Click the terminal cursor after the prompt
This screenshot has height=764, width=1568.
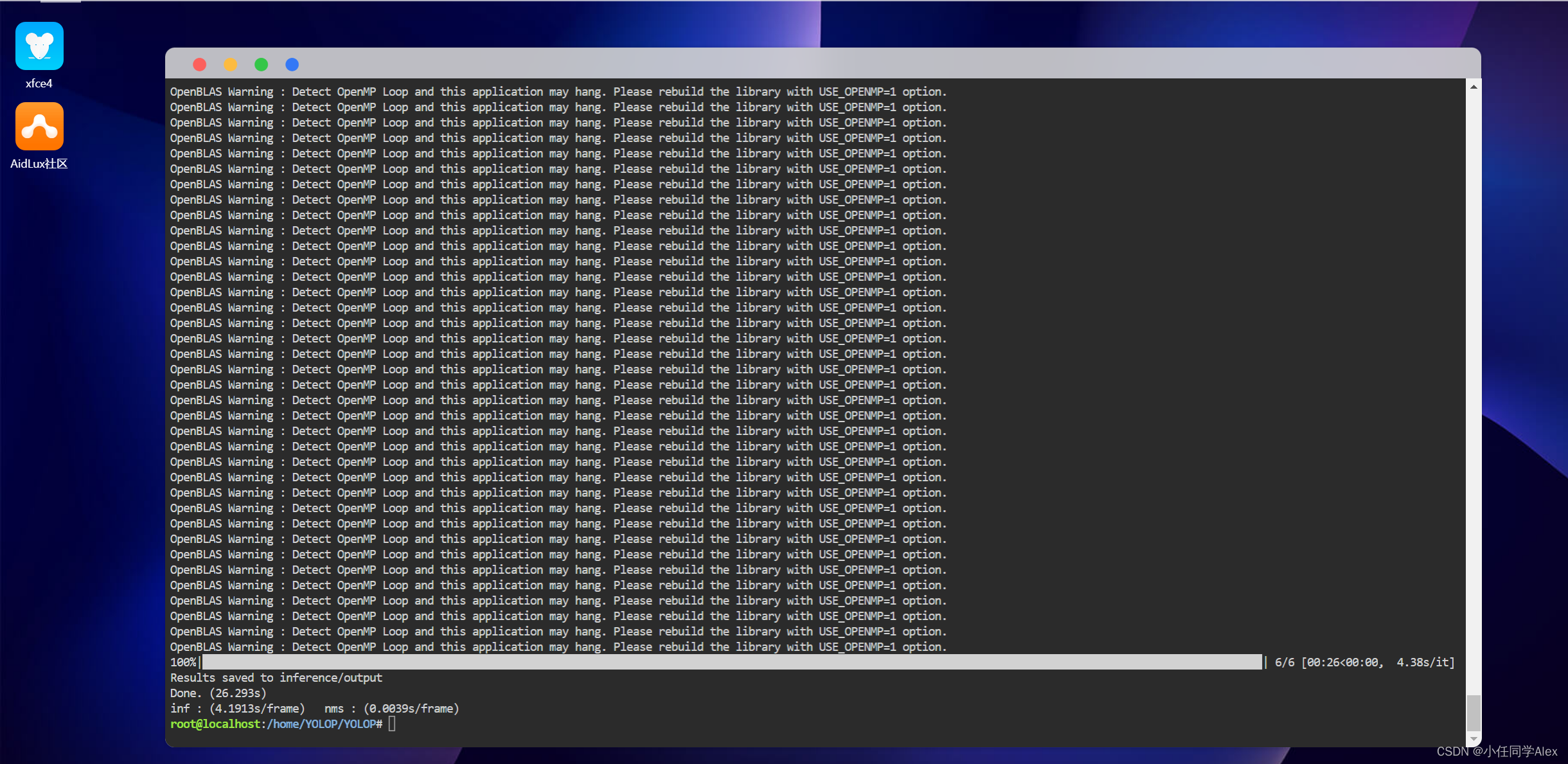[392, 724]
